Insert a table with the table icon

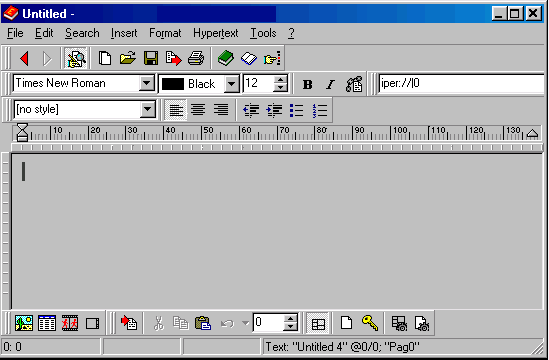[x=47, y=323]
